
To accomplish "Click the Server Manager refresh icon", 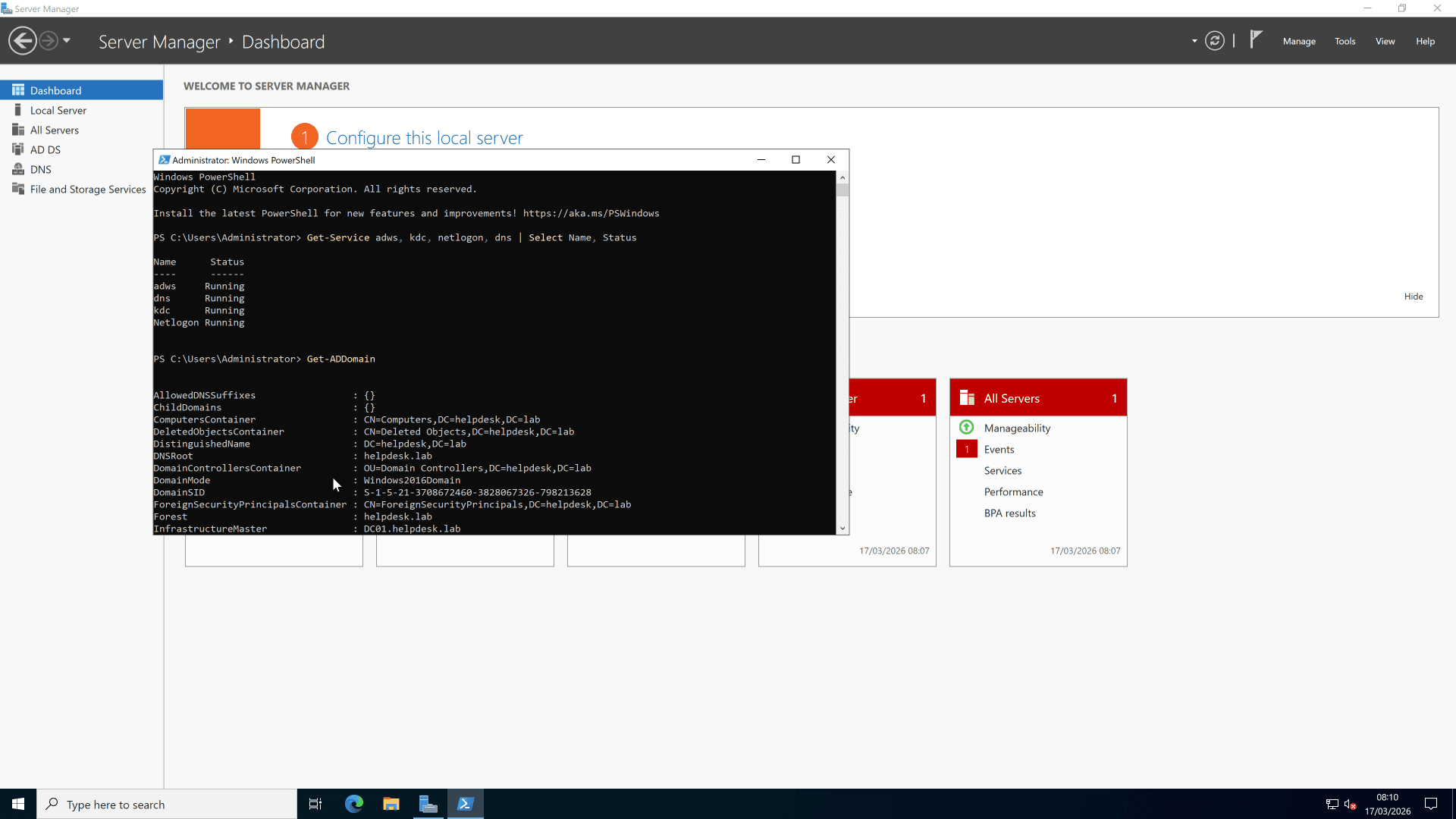I will point(1214,40).
